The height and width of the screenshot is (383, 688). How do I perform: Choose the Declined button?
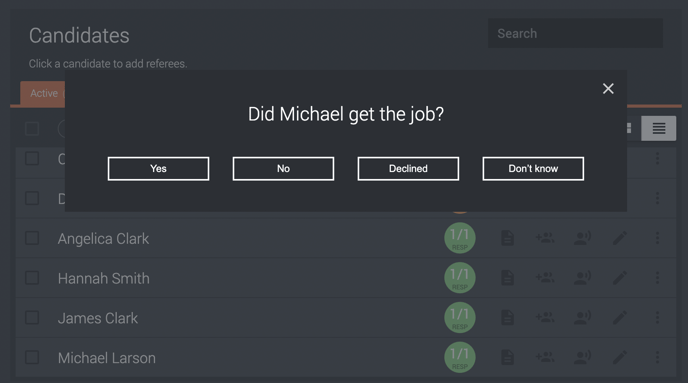click(x=408, y=168)
